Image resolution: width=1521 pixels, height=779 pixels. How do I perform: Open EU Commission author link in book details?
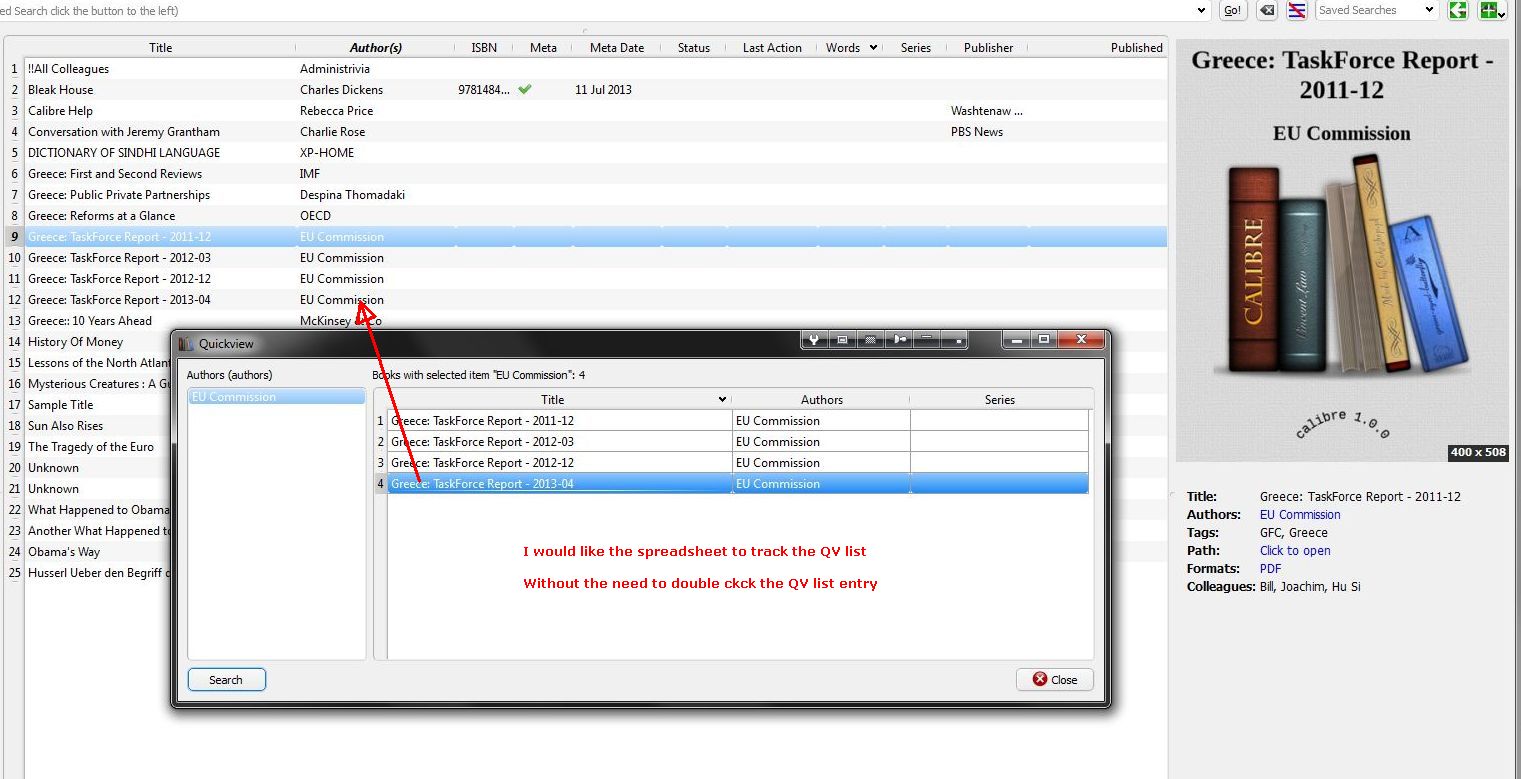[x=1300, y=515]
